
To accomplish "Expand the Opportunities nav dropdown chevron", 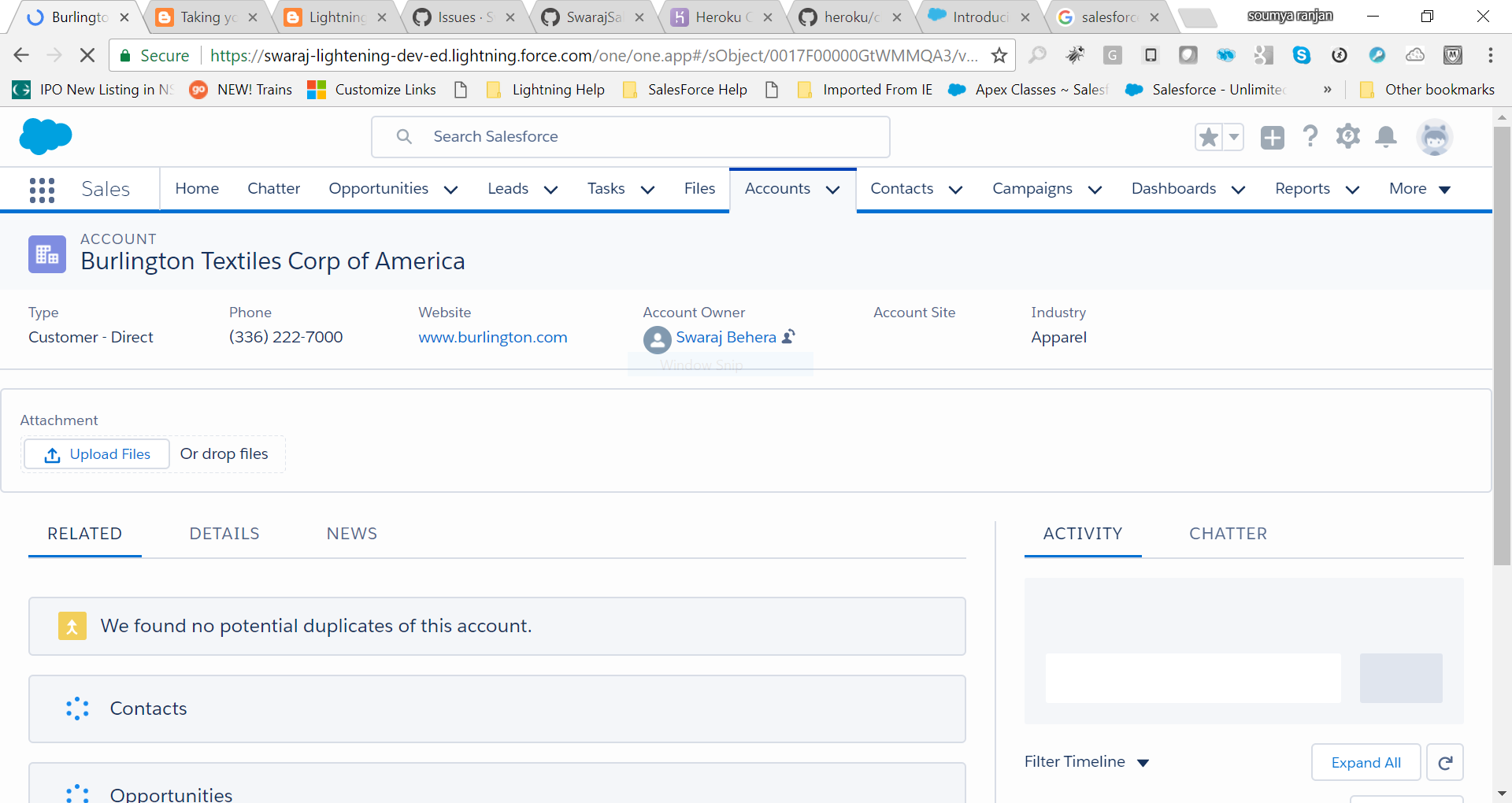I will [x=451, y=190].
